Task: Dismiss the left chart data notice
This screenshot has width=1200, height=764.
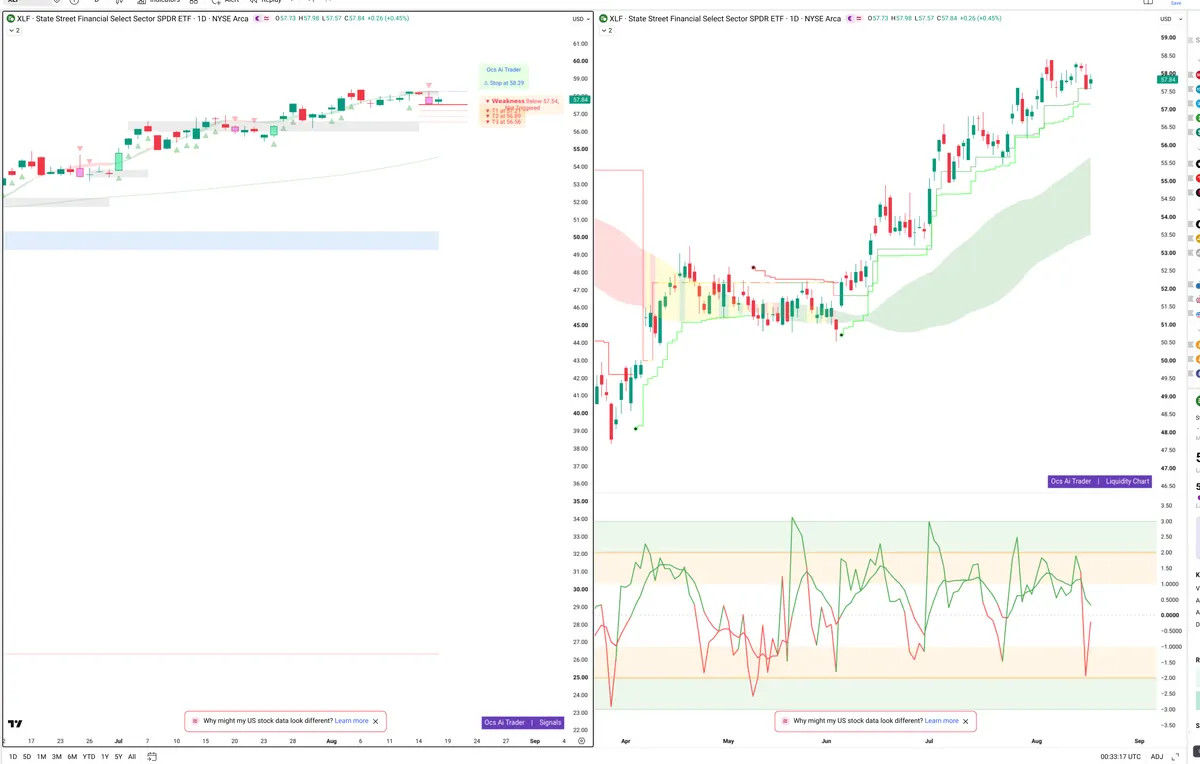Action: pyautogui.click(x=376, y=721)
